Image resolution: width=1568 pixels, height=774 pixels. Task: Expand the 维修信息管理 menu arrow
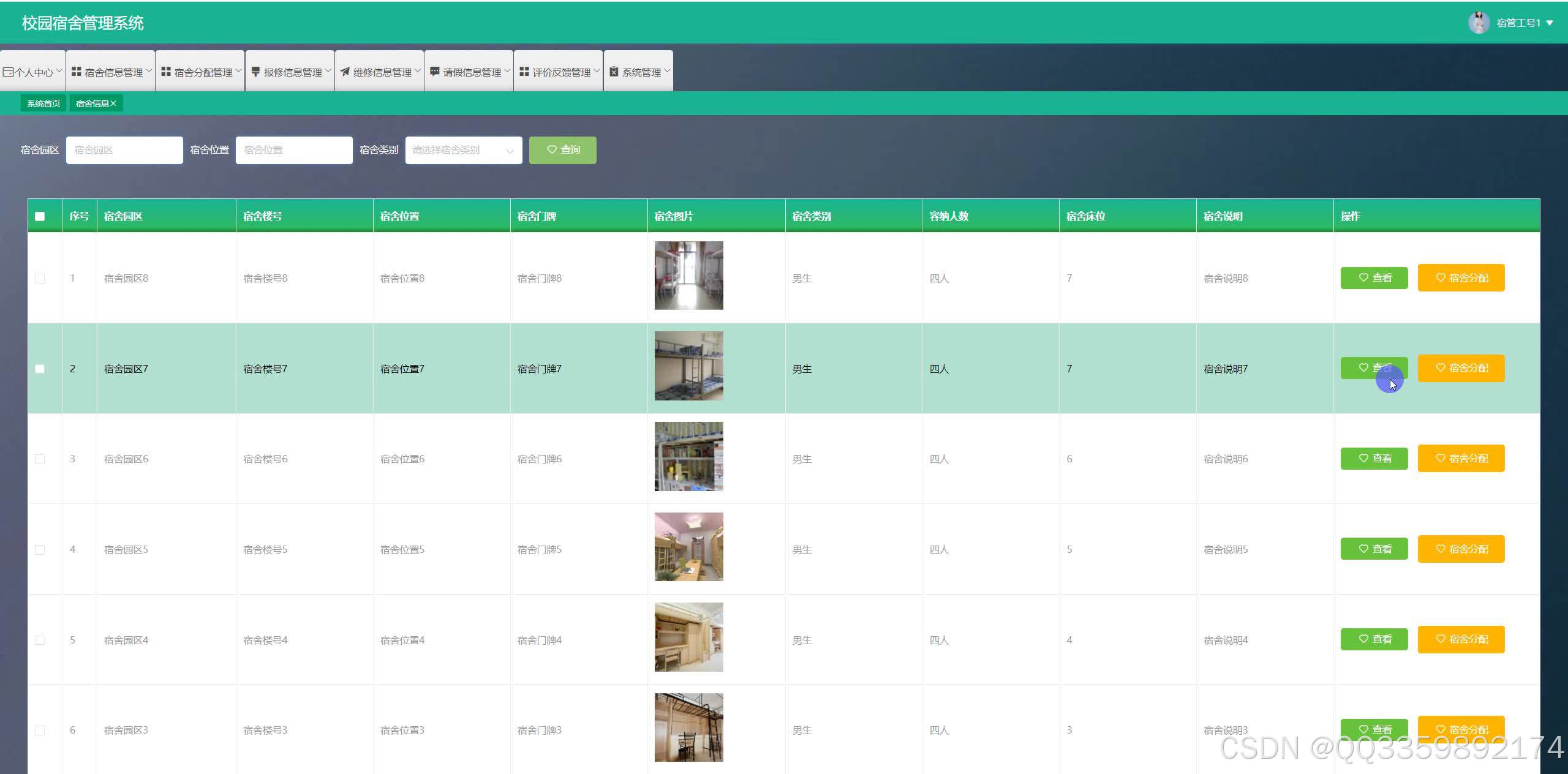(x=417, y=71)
